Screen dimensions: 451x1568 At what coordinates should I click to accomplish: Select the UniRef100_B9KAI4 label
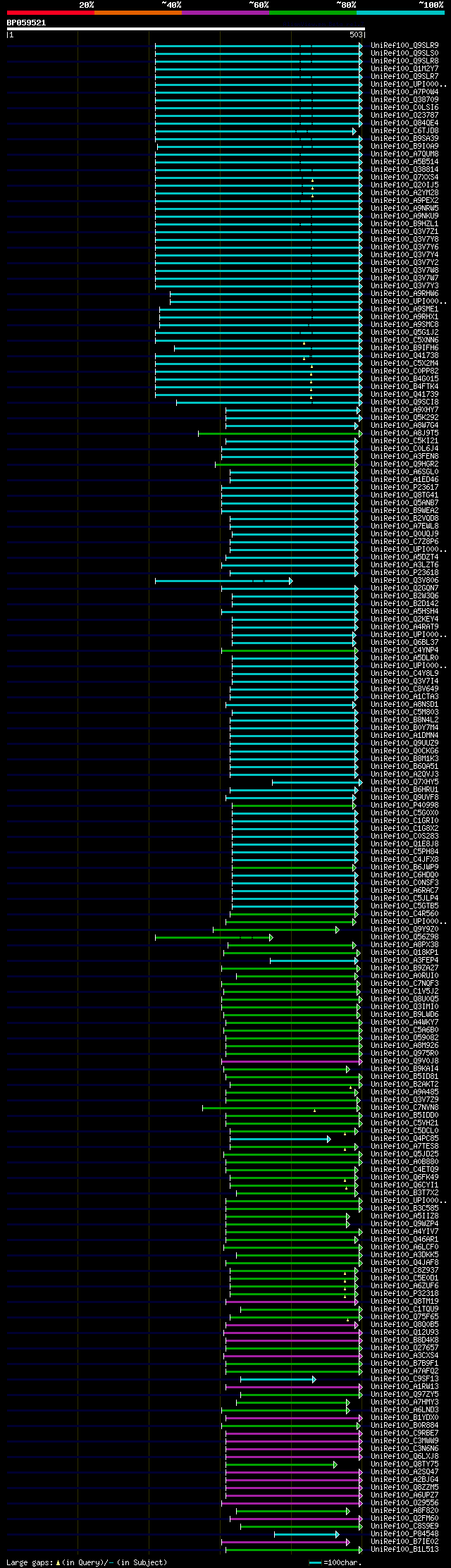pyautogui.click(x=404, y=1068)
